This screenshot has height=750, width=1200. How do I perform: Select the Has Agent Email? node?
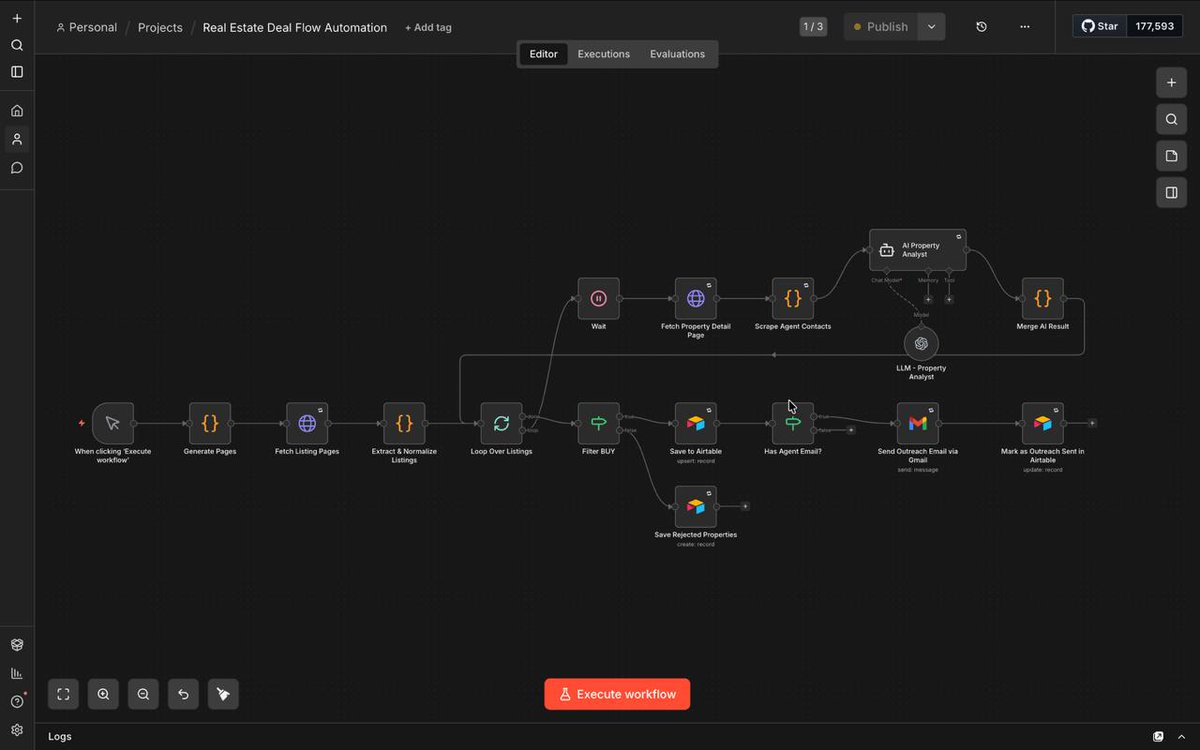pos(793,424)
